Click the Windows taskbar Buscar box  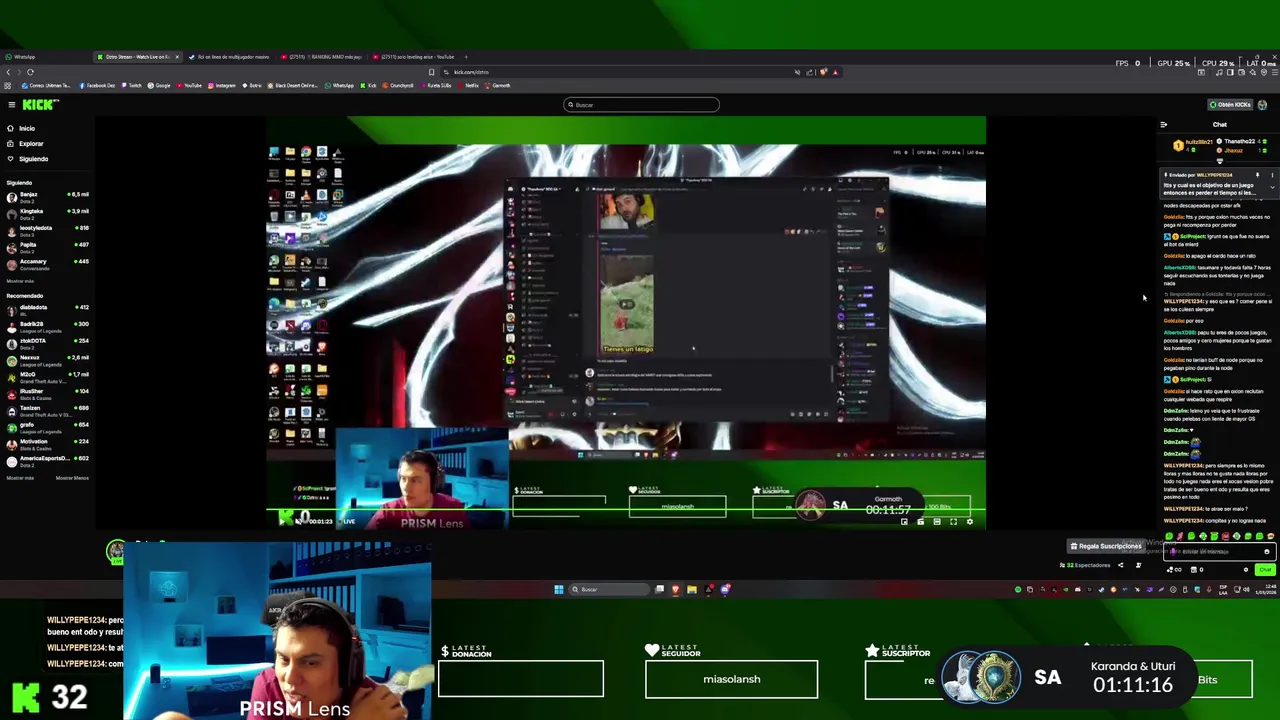coord(609,589)
